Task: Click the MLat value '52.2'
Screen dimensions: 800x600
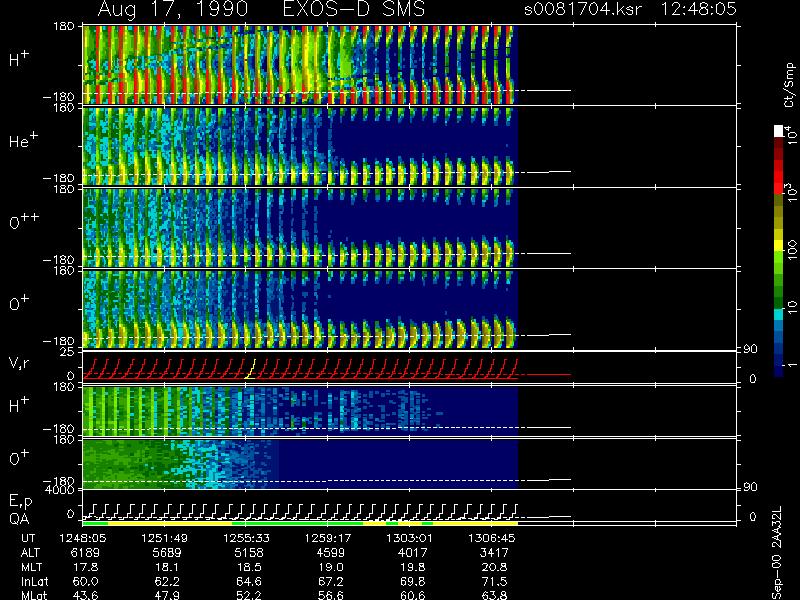Action: point(249,595)
